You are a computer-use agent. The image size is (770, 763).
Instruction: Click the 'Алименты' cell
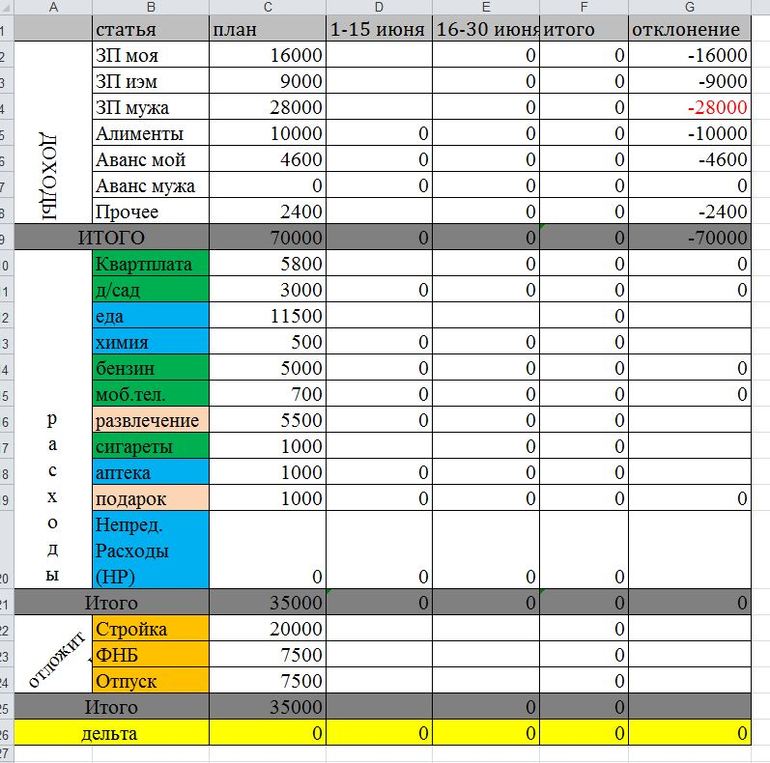(150, 134)
